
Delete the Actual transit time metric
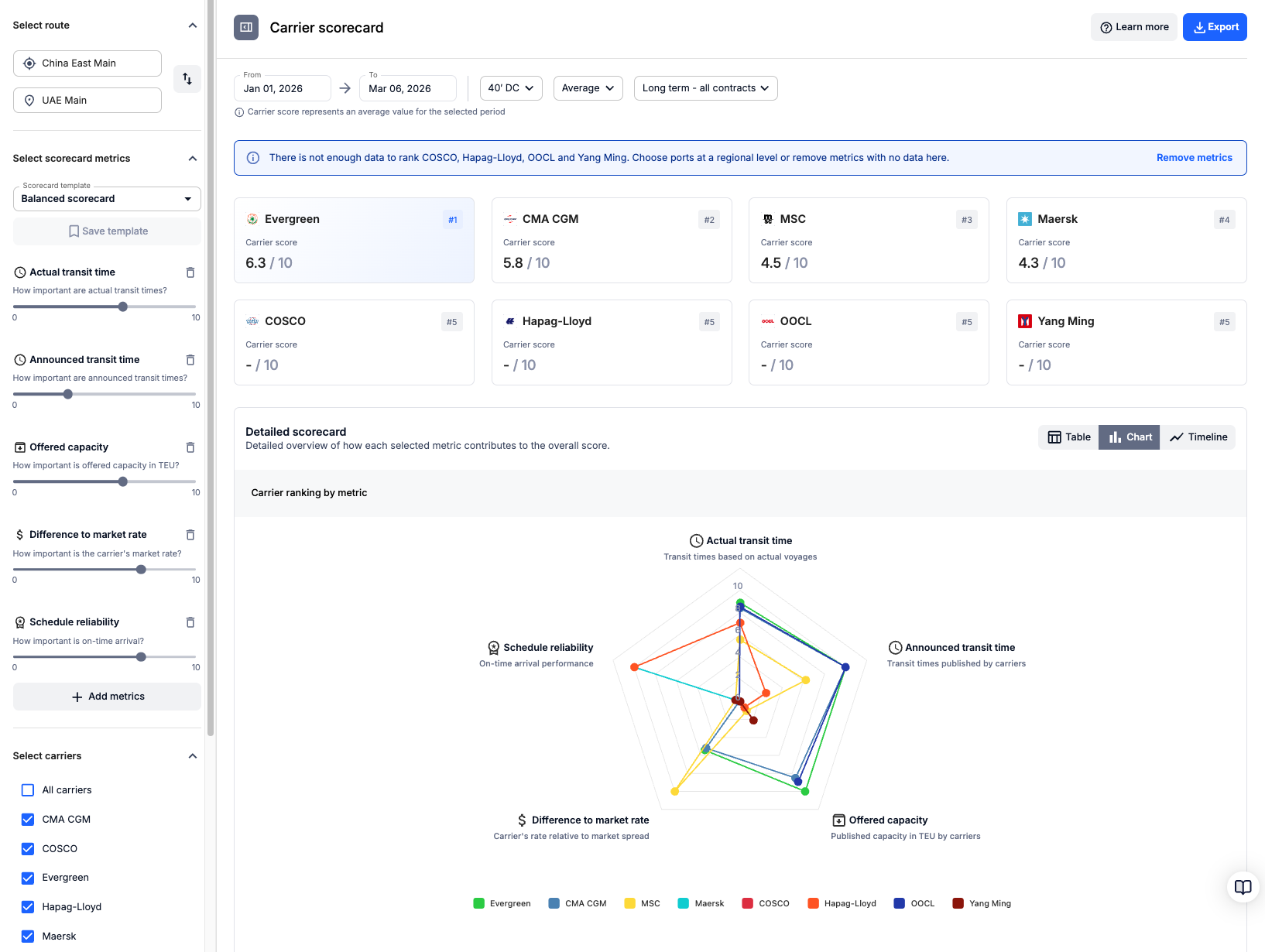(190, 272)
